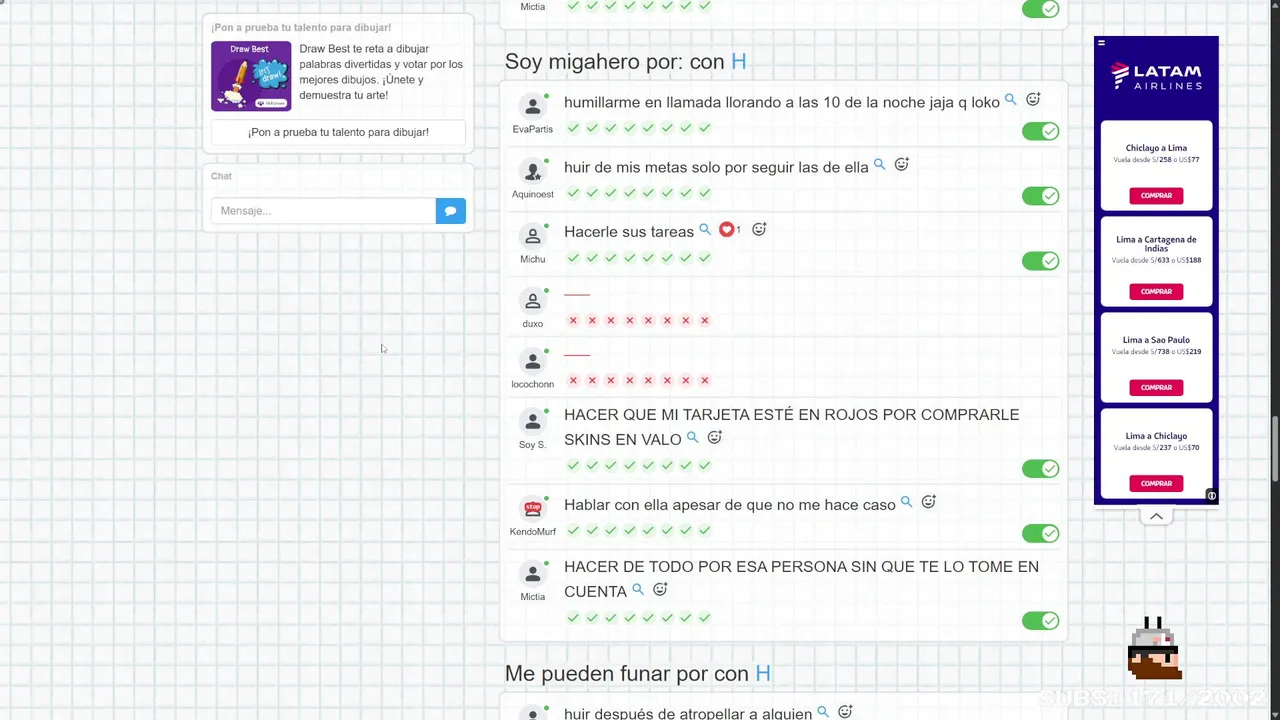Click answer text 'Hacerle sus tareas'
The height and width of the screenshot is (720, 1280).
629,232
